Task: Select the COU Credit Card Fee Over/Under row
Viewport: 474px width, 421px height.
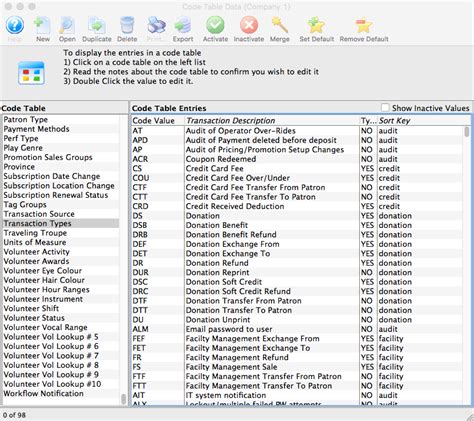Action: click(297, 178)
